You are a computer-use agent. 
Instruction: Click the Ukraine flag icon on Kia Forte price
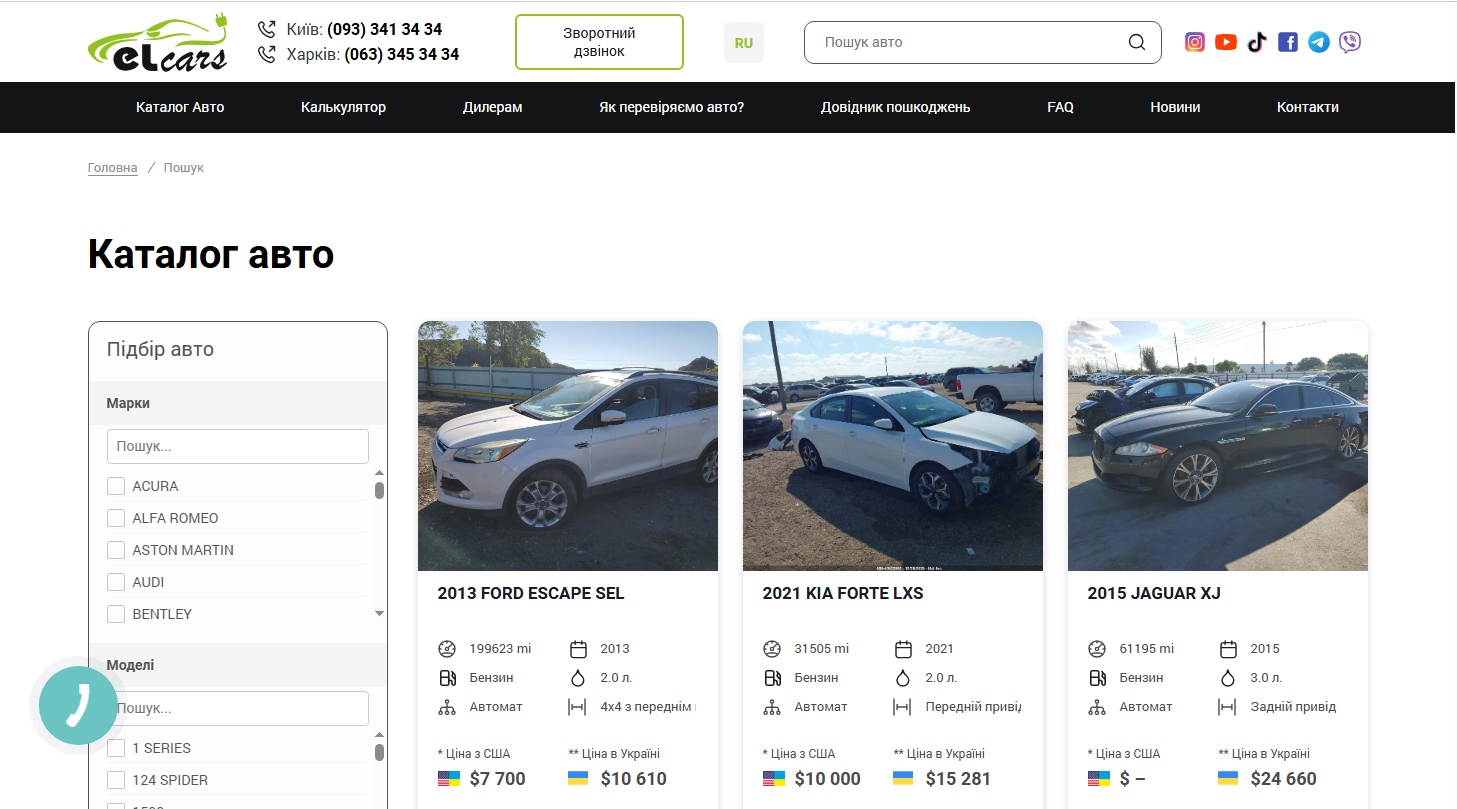click(903, 778)
